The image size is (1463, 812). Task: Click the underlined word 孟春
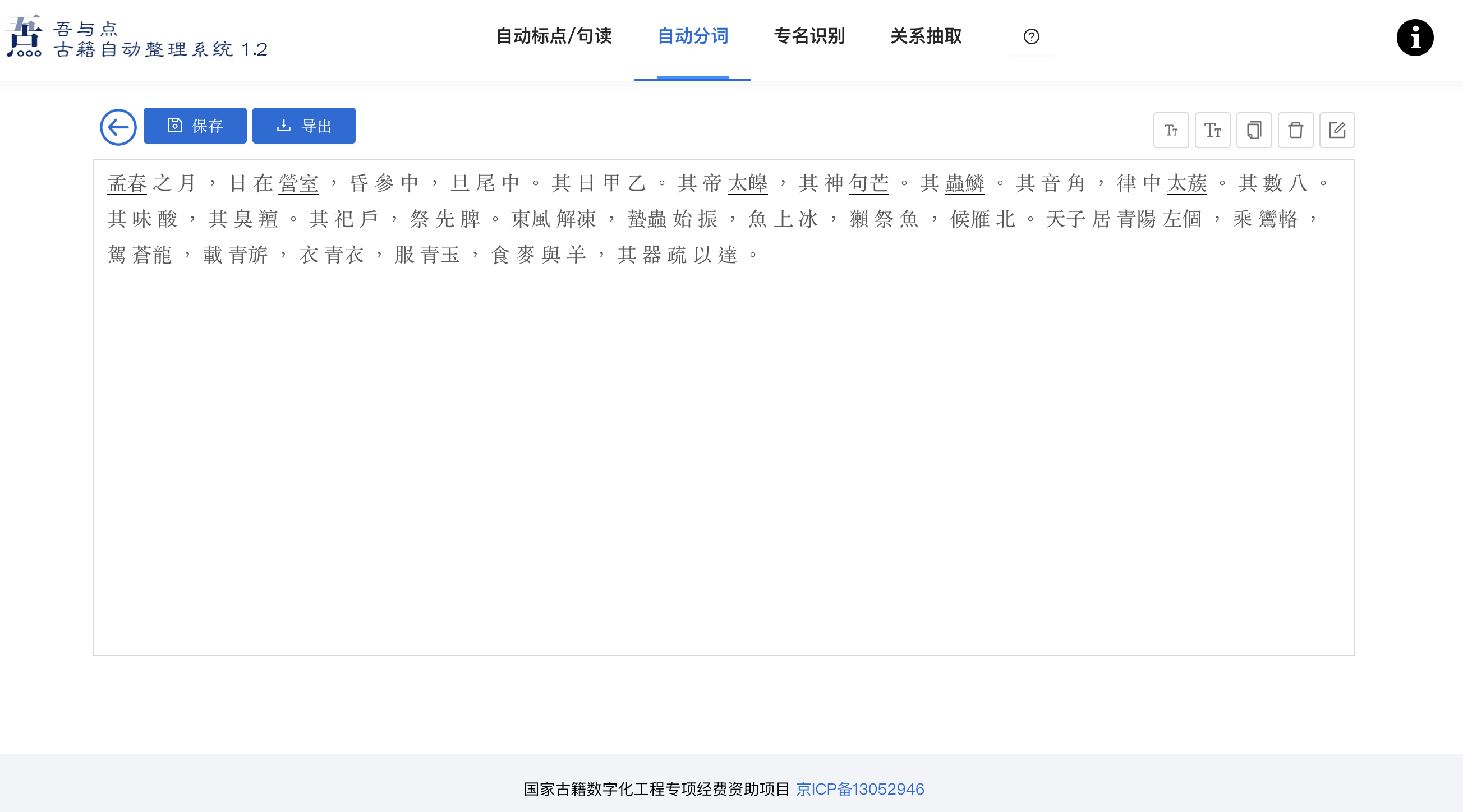tap(127, 183)
